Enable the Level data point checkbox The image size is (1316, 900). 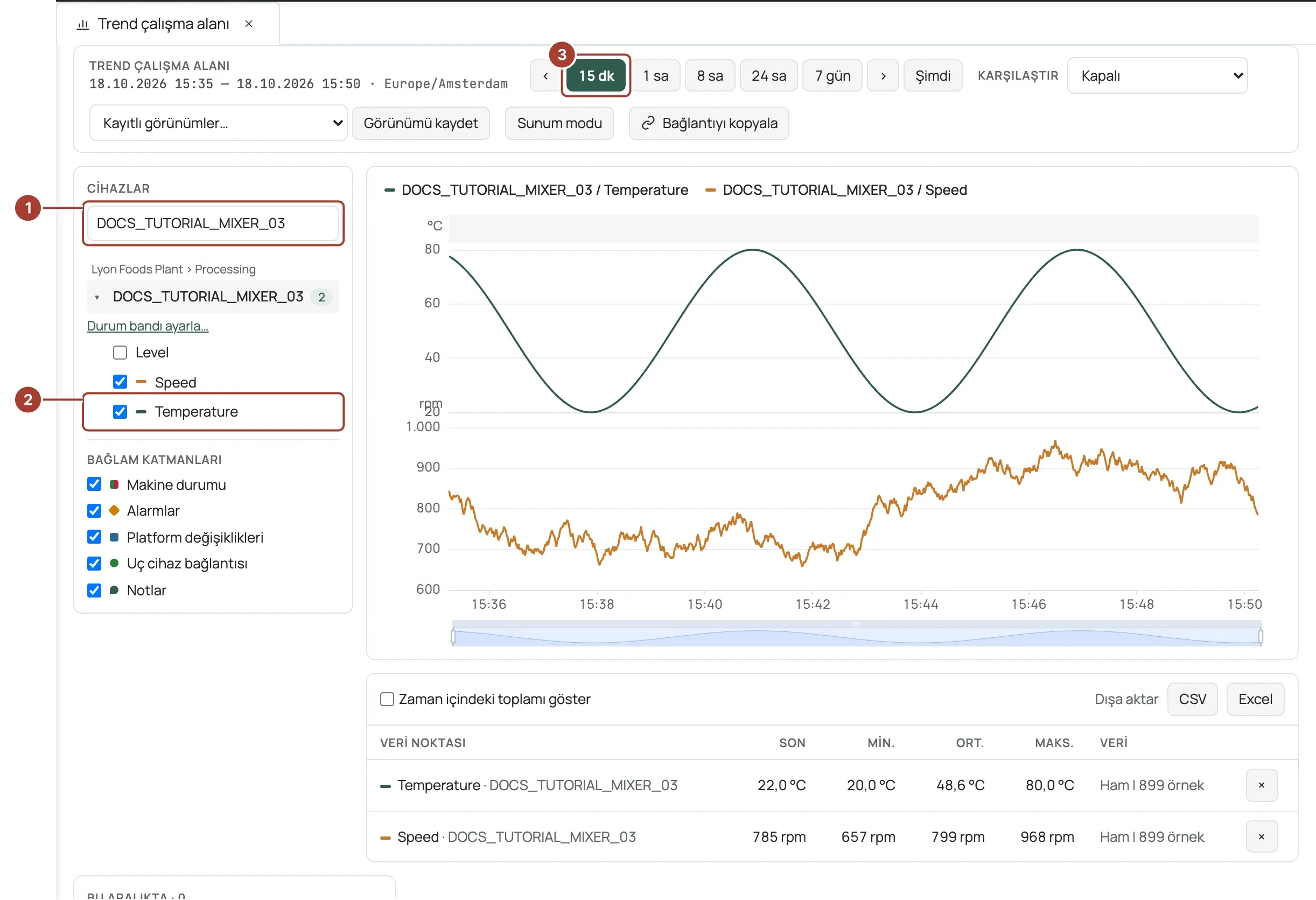tap(120, 353)
